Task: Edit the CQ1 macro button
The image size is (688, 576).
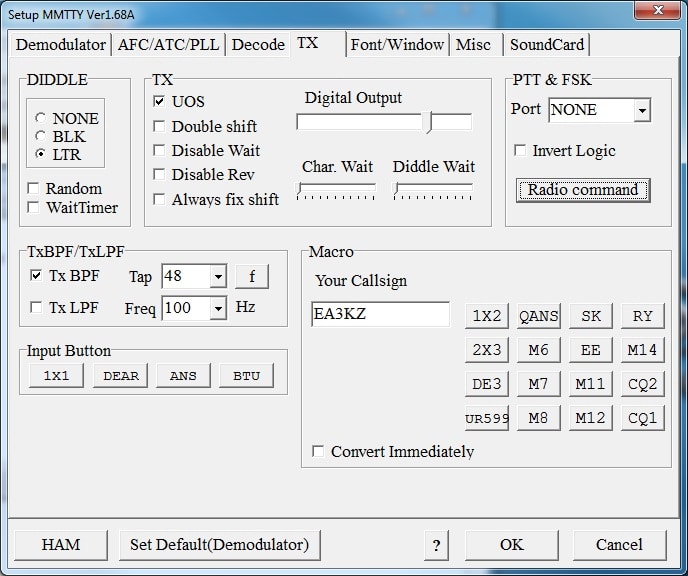Action: point(643,418)
